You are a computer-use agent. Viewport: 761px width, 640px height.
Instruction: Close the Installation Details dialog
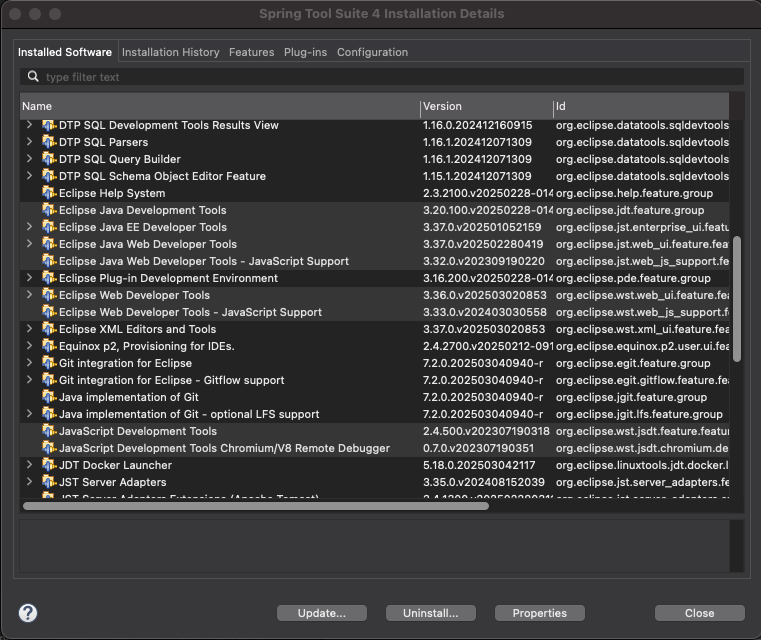point(699,613)
